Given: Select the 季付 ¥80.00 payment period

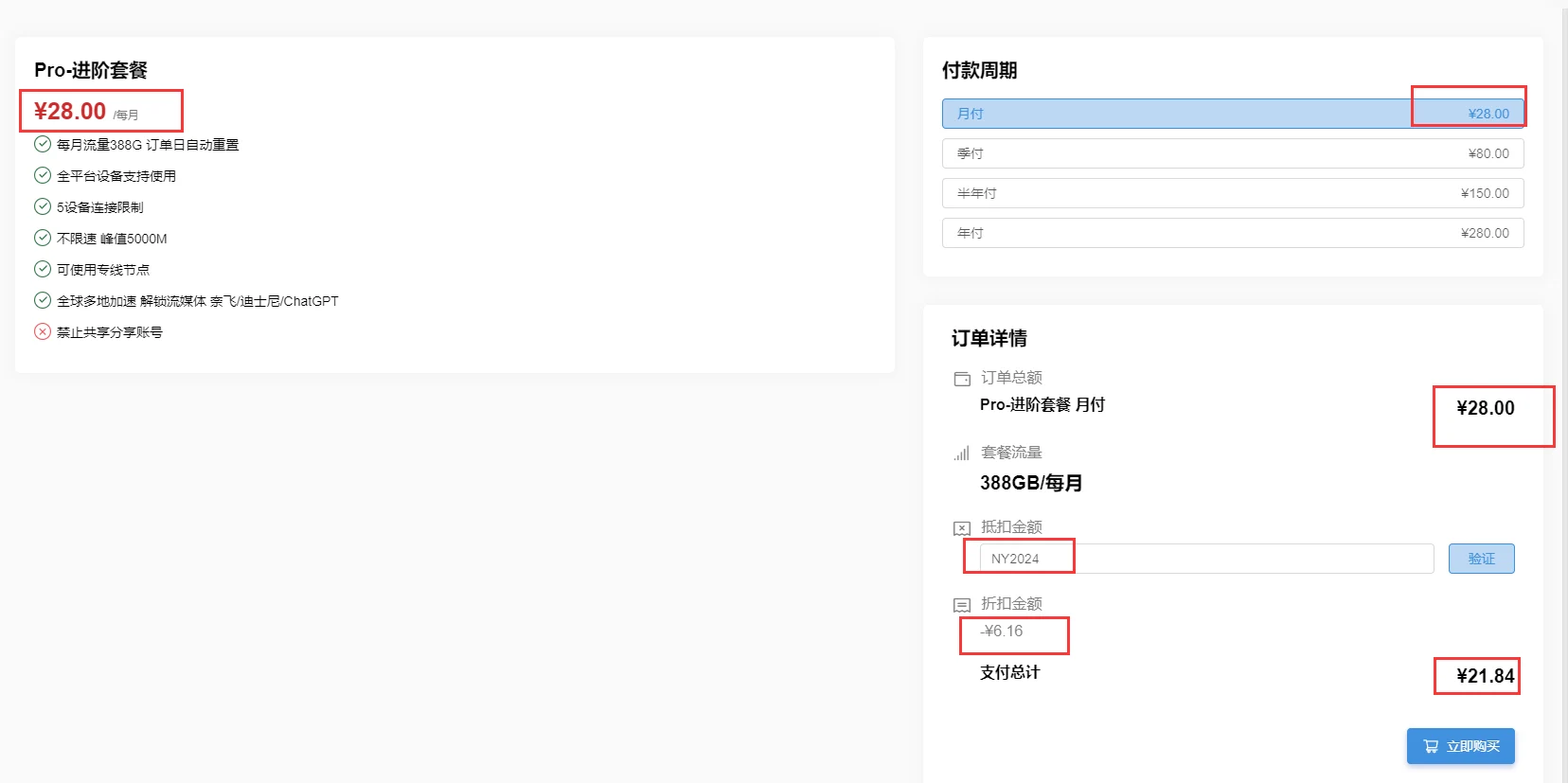Looking at the screenshot, I should pyautogui.click(x=1232, y=153).
